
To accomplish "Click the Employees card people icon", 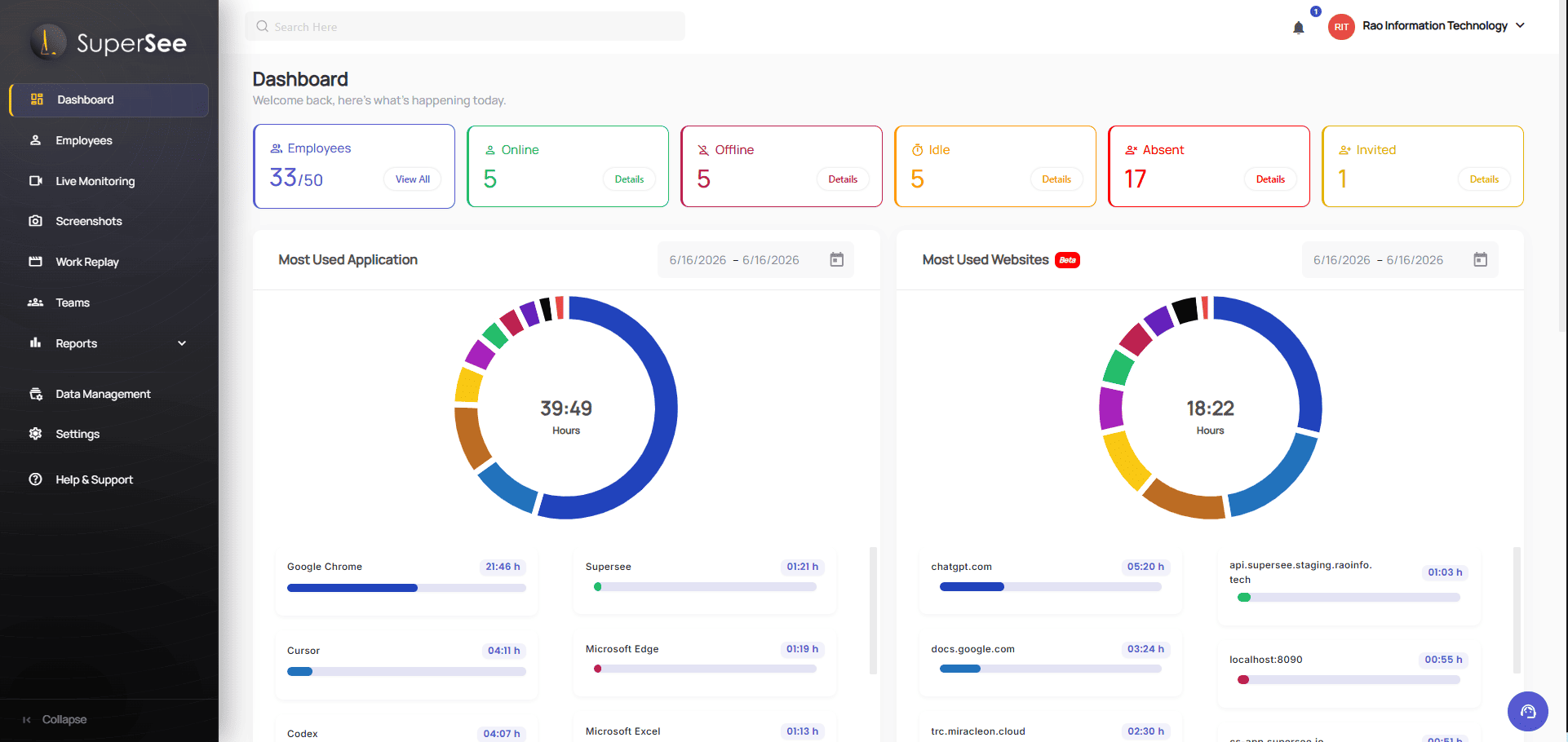I will tap(277, 148).
